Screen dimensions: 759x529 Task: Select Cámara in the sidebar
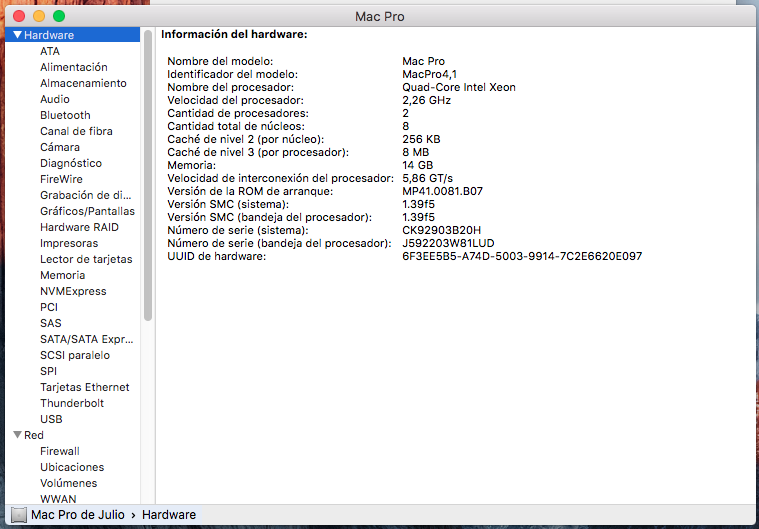click(60, 147)
